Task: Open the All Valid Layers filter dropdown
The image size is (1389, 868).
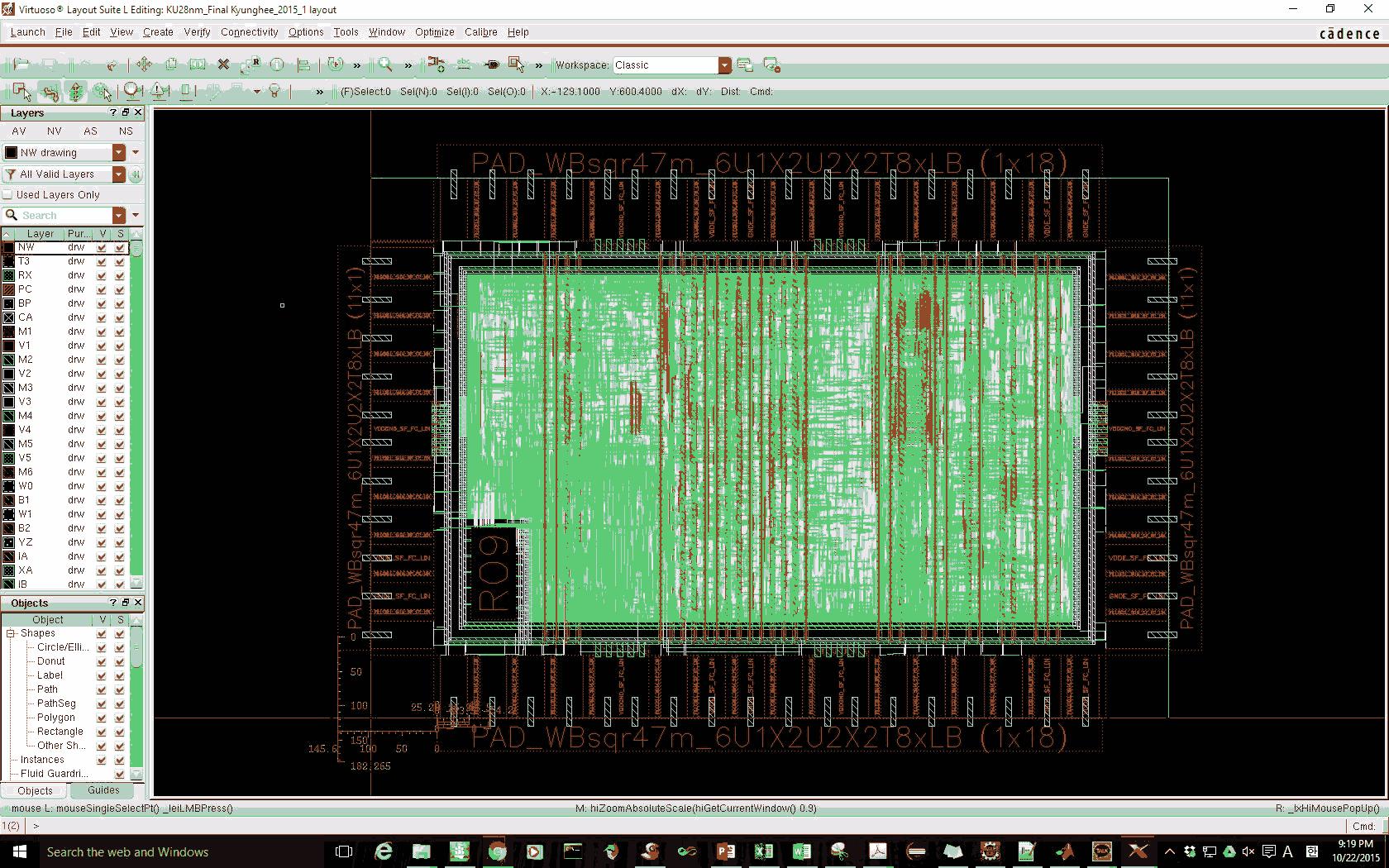Action: [119, 174]
